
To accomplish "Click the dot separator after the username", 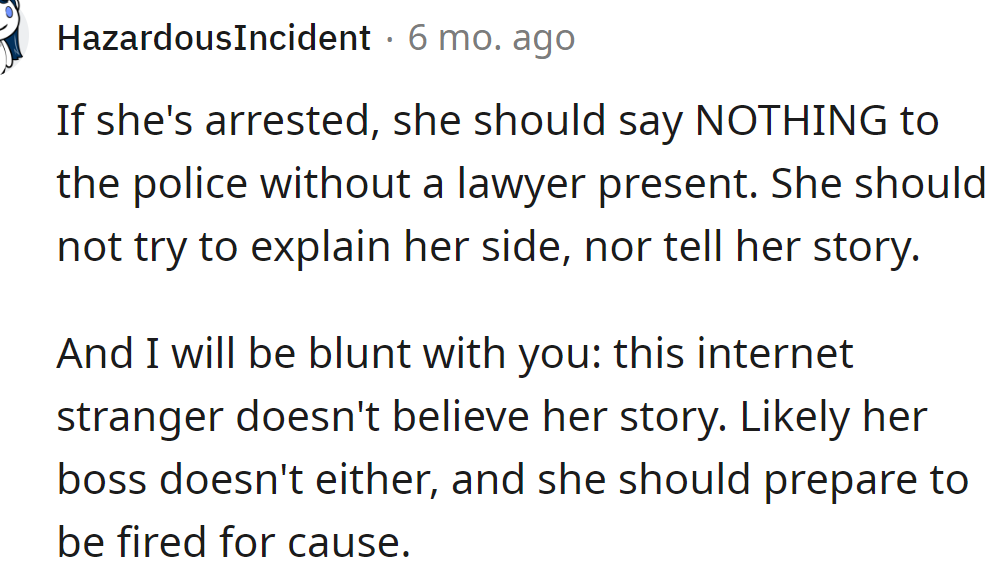I will [x=390, y=39].
